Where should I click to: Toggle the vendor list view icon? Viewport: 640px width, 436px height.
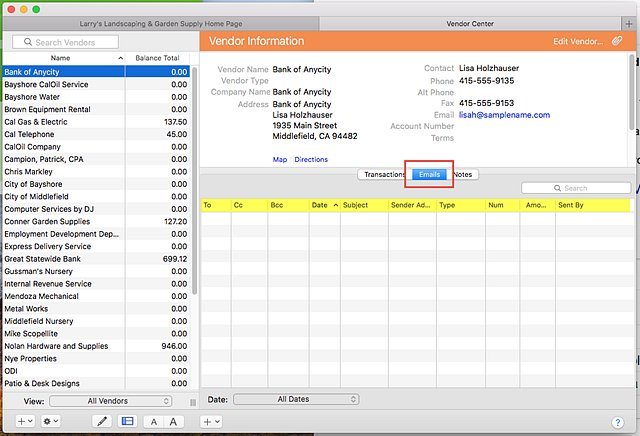pos(127,421)
